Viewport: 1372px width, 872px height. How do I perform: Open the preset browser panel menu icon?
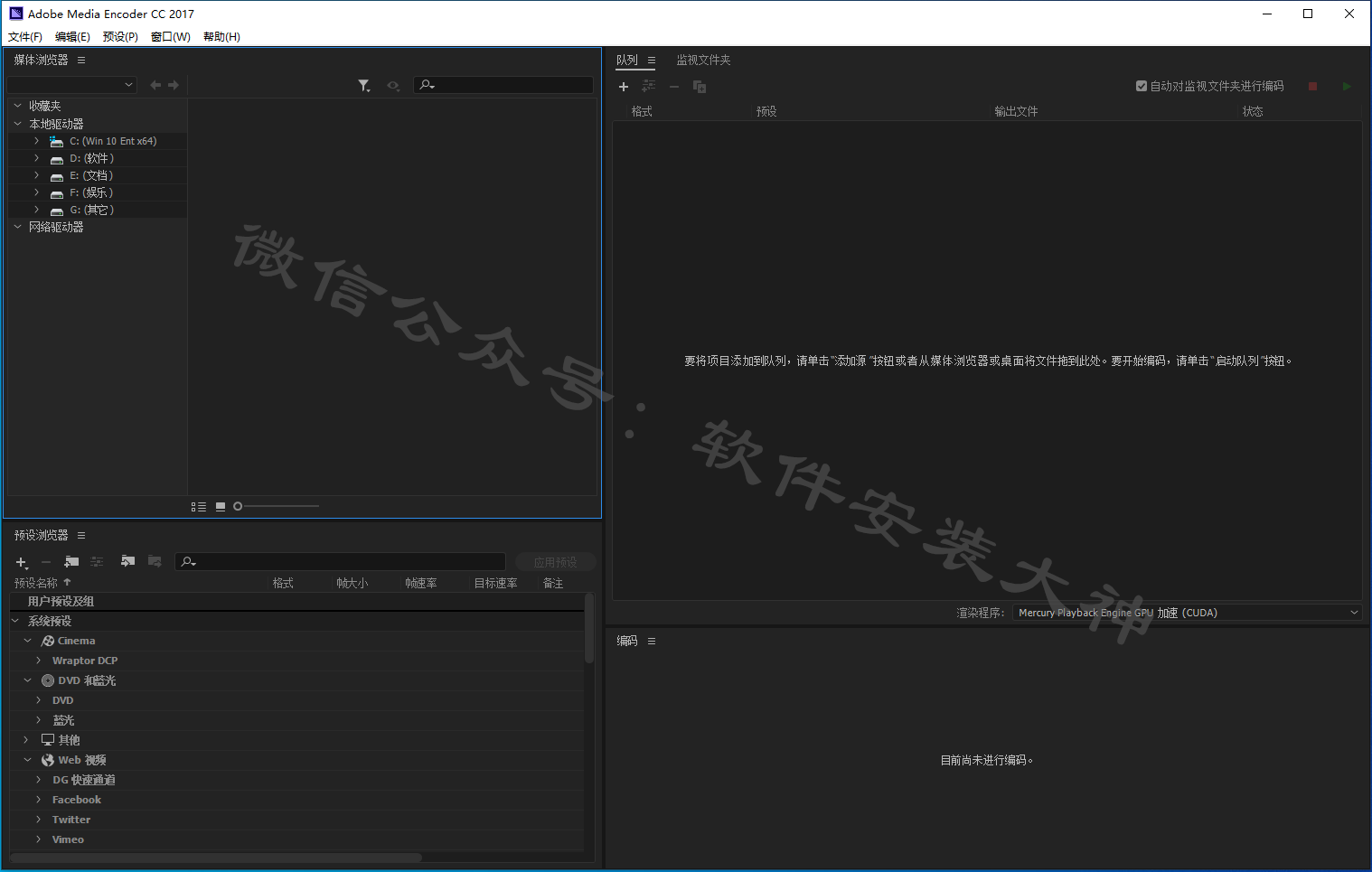pyautogui.click(x=81, y=536)
